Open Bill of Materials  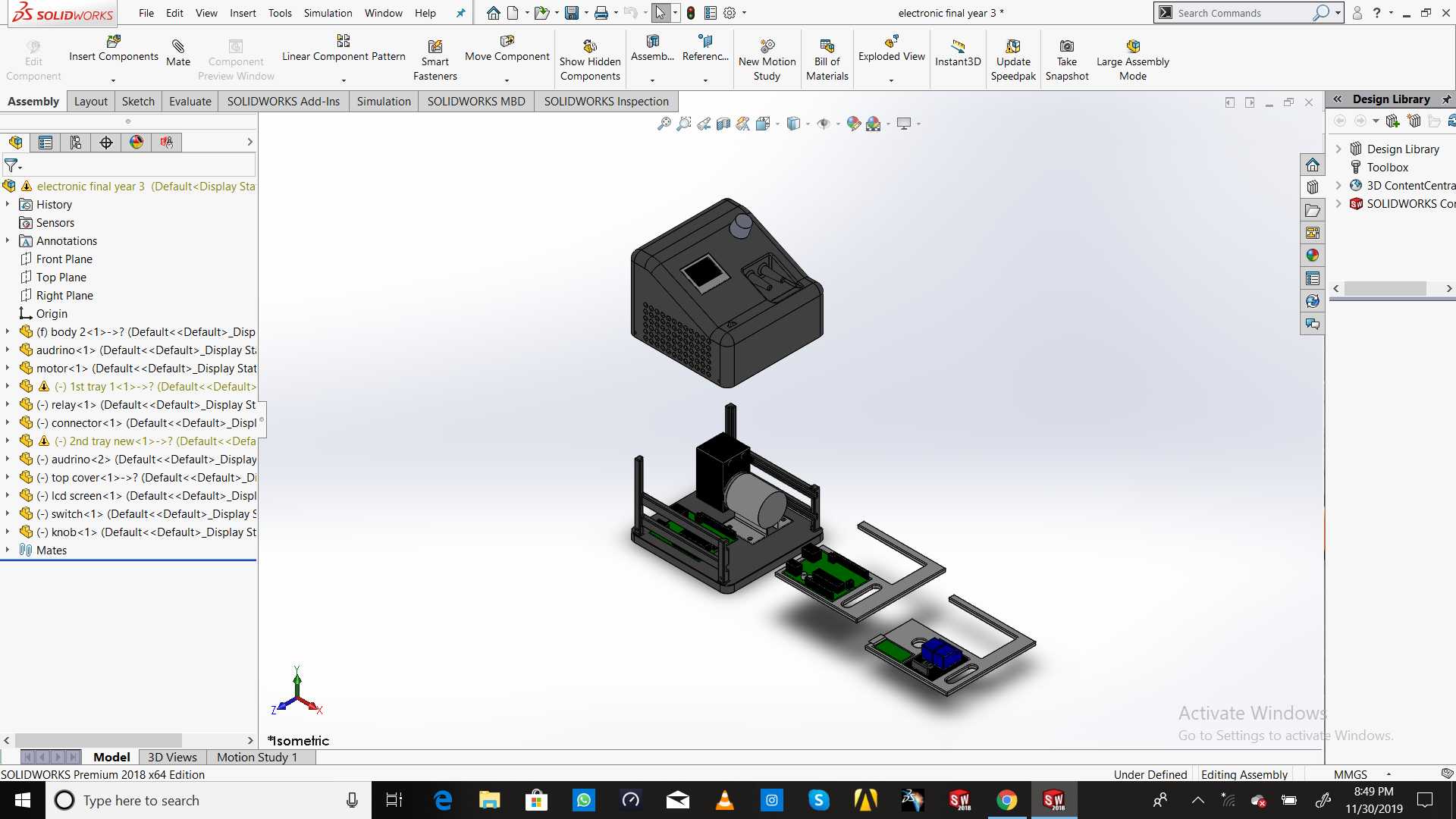point(827,60)
